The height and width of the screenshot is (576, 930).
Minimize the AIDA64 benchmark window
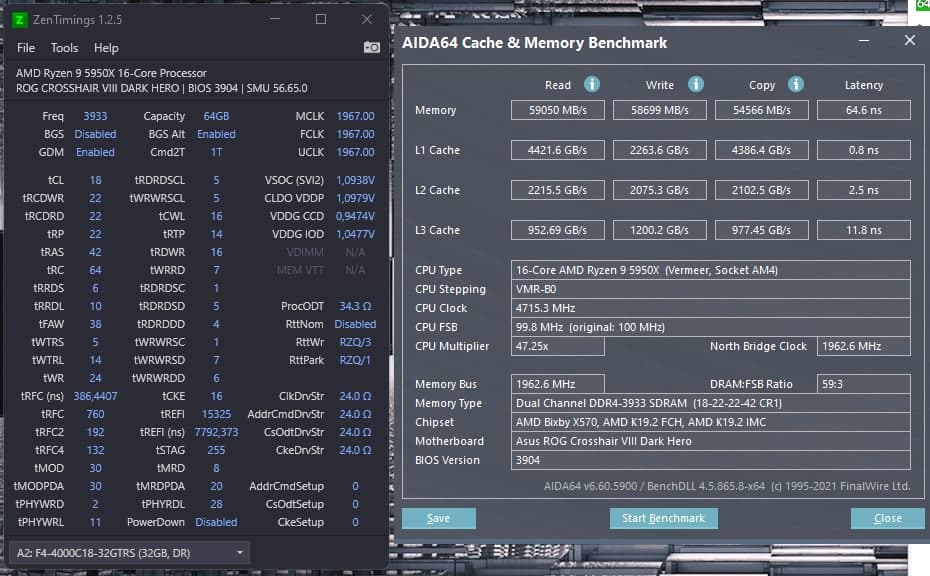point(864,41)
